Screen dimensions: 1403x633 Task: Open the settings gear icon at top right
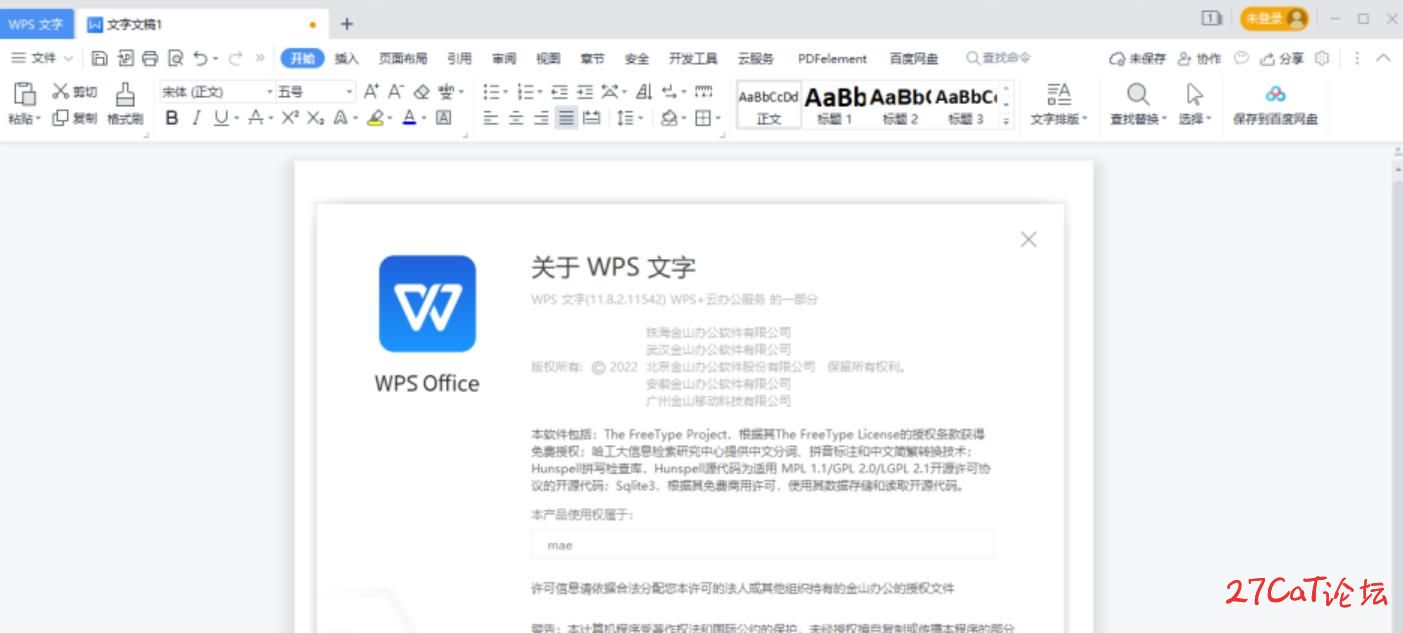[x=1322, y=58]
